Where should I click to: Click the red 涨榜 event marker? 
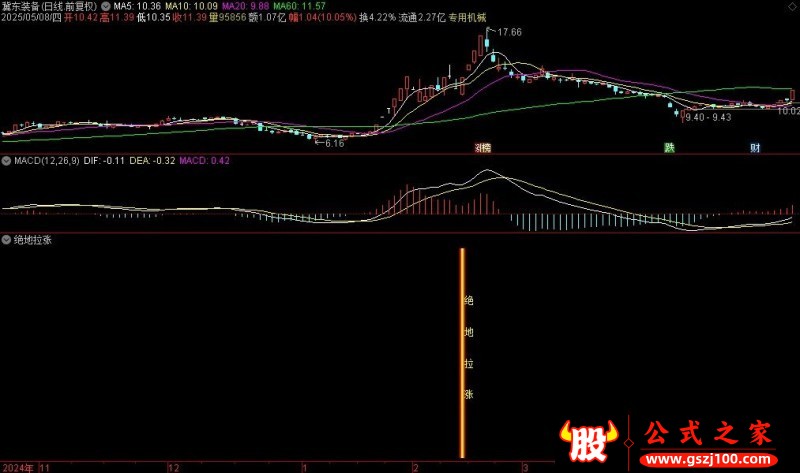(483, 148)
